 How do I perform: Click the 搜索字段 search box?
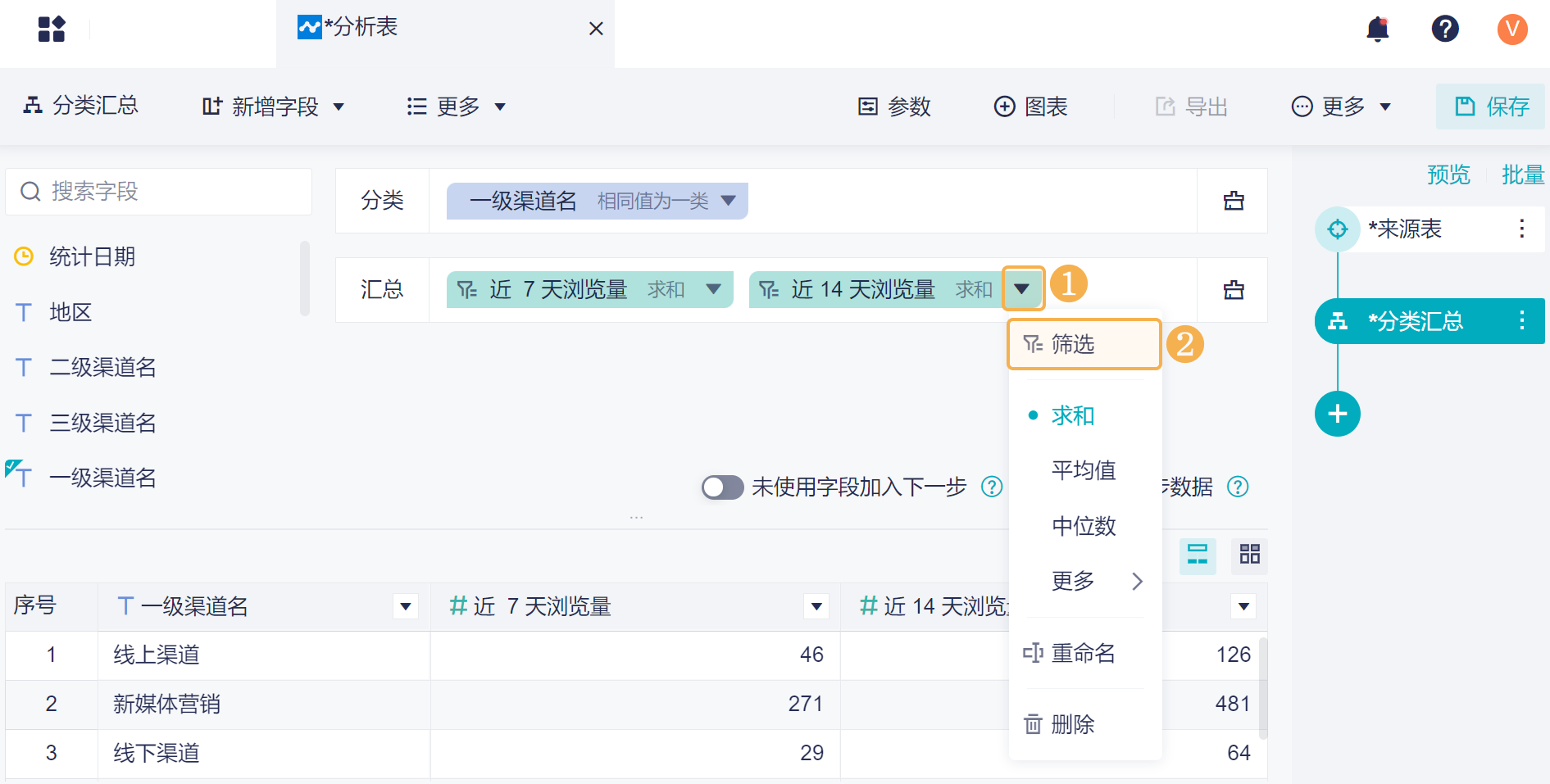click(x=159, y=192)
